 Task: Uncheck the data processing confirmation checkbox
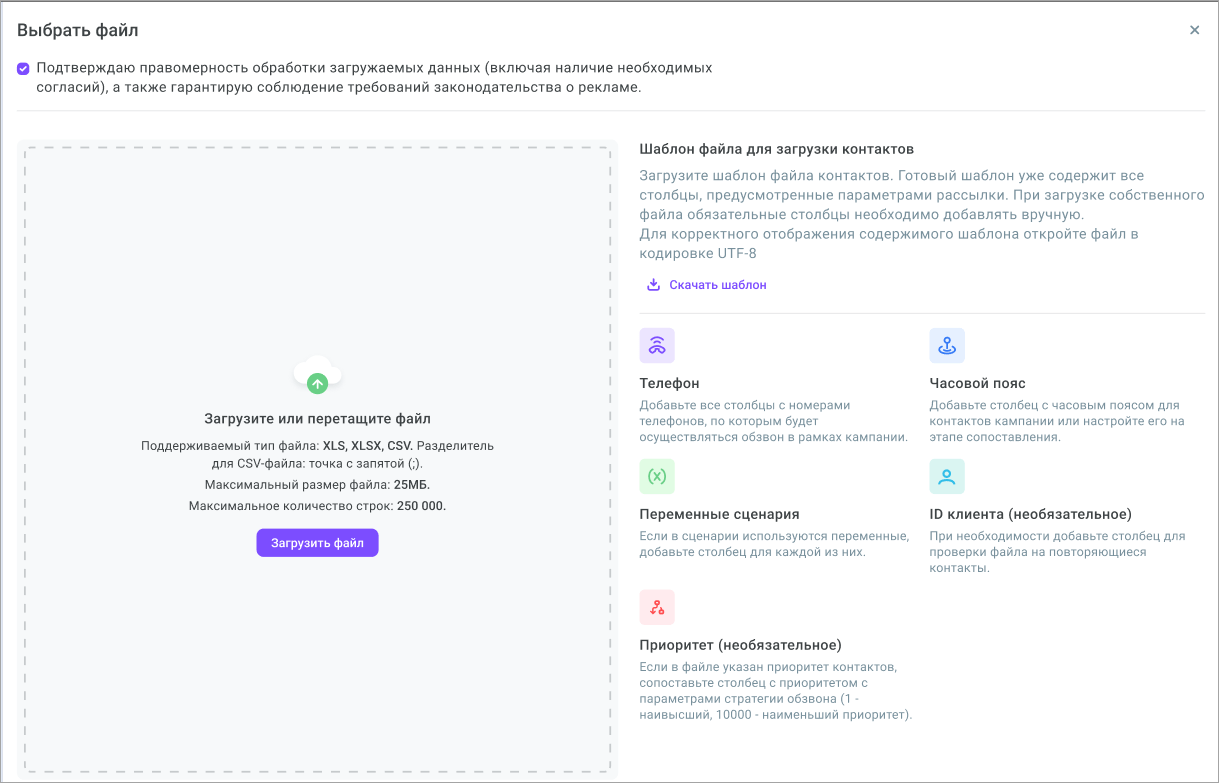click(23, 69)
